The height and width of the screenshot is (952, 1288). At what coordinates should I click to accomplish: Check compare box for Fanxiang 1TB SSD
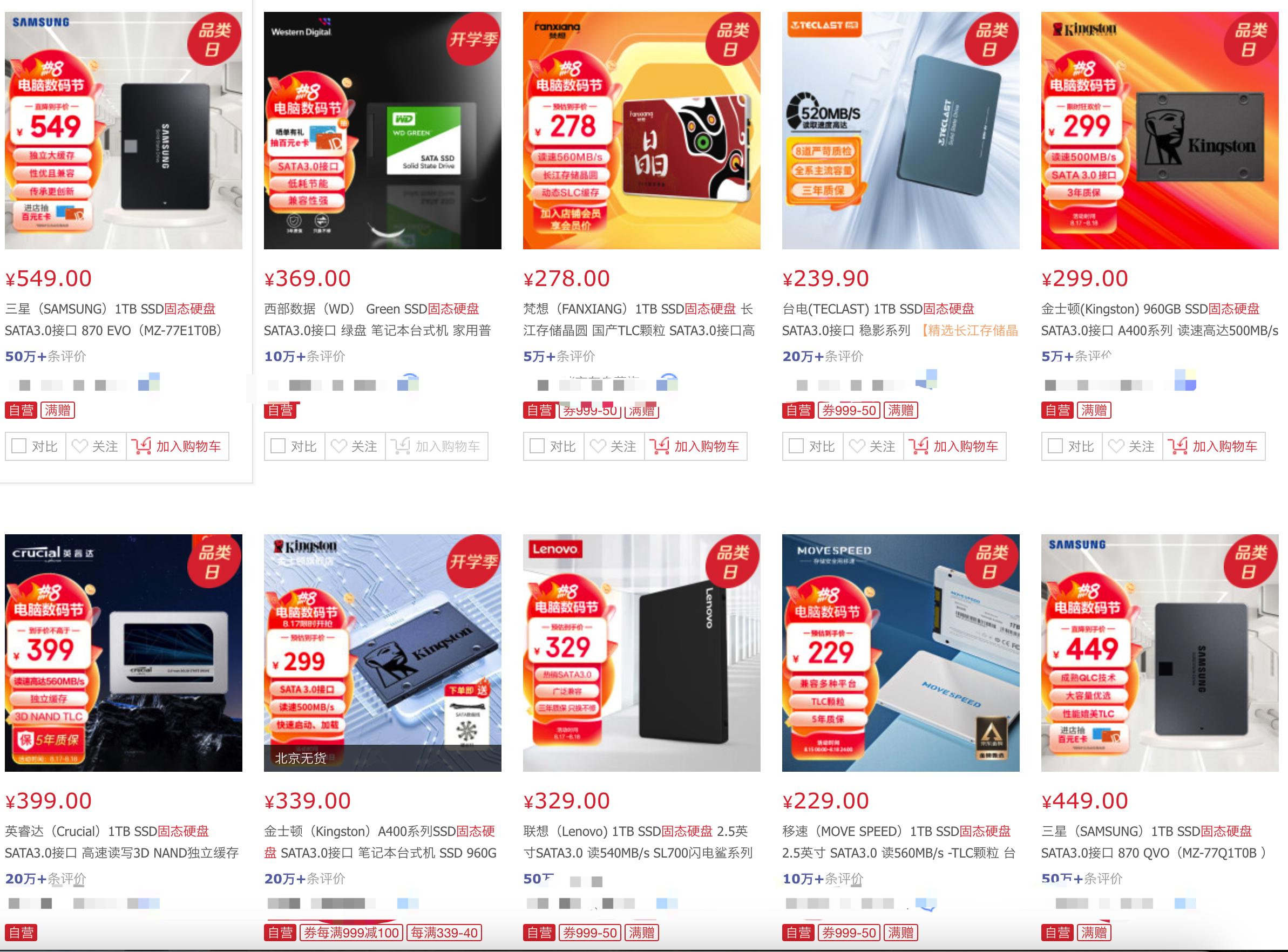[537, 446]
